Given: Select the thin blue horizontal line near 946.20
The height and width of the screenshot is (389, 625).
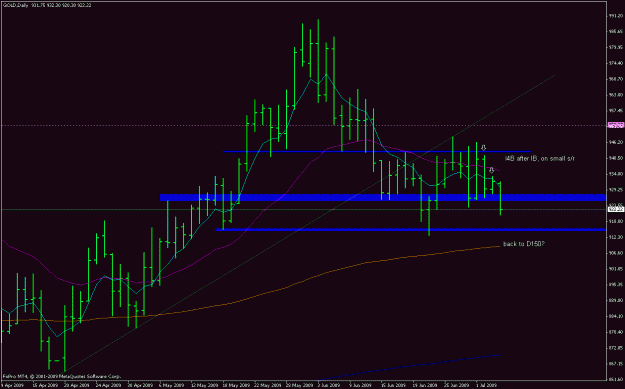Looking at the screenshot, I should (x=377, y=151).
